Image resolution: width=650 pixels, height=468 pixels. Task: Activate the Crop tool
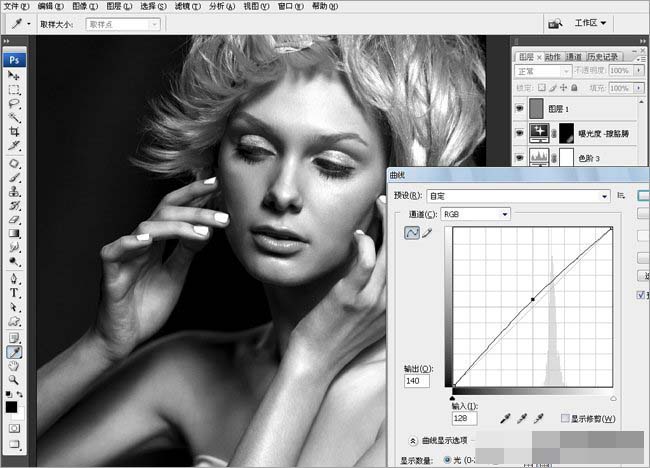tap(14, 131)
